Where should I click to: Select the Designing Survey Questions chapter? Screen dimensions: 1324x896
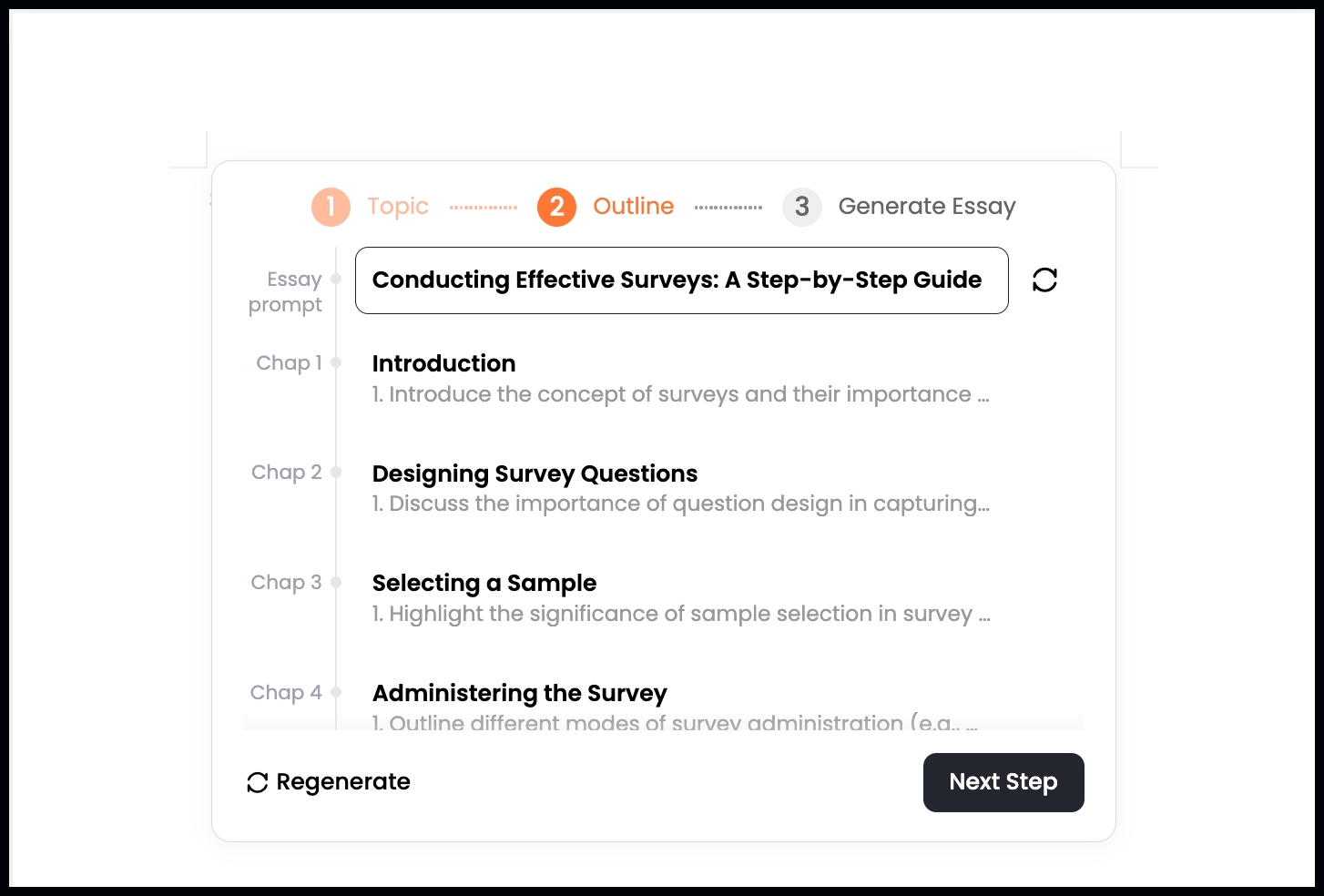pyautogui.click(x=535, y=473)
